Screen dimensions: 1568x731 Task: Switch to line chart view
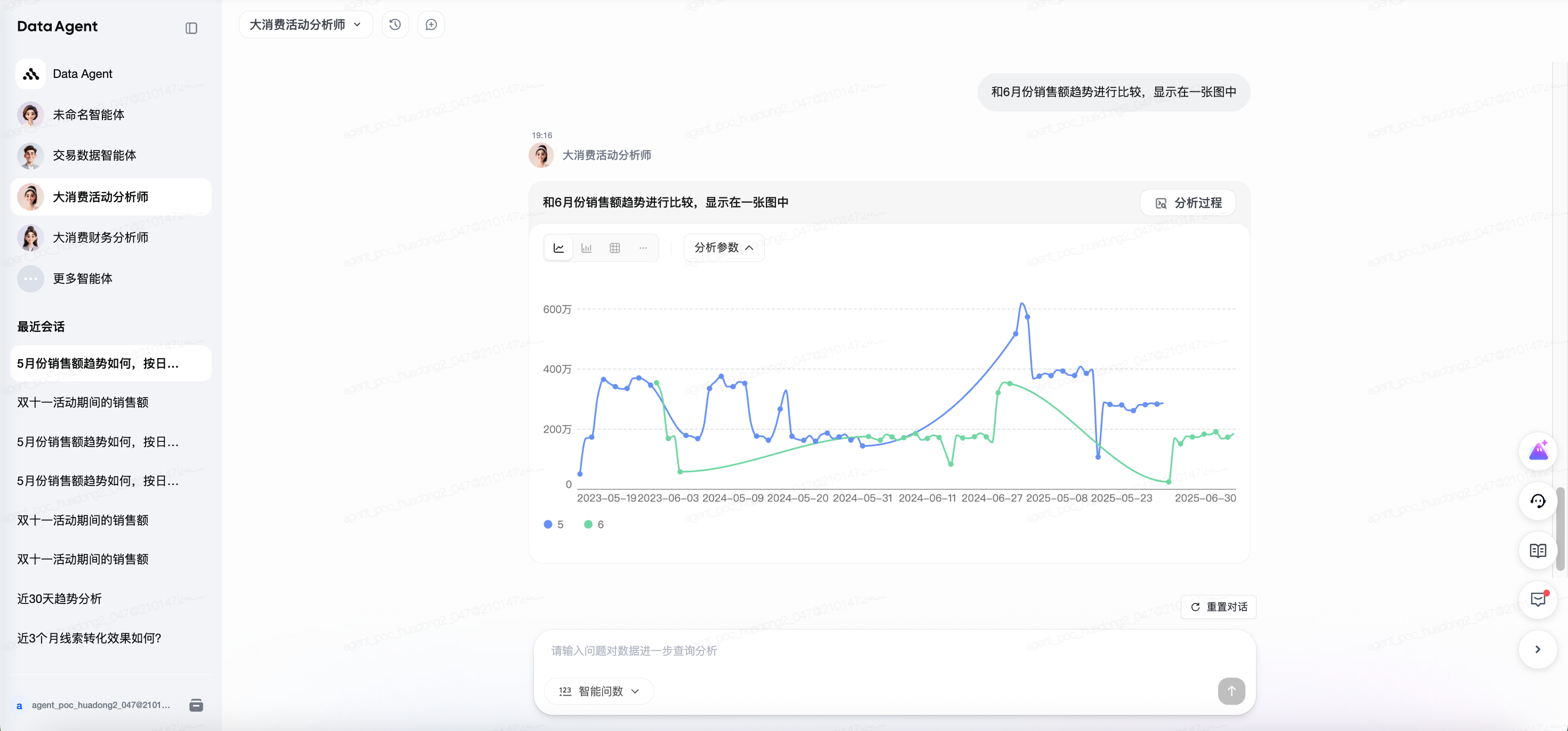(x=558, y=248)
